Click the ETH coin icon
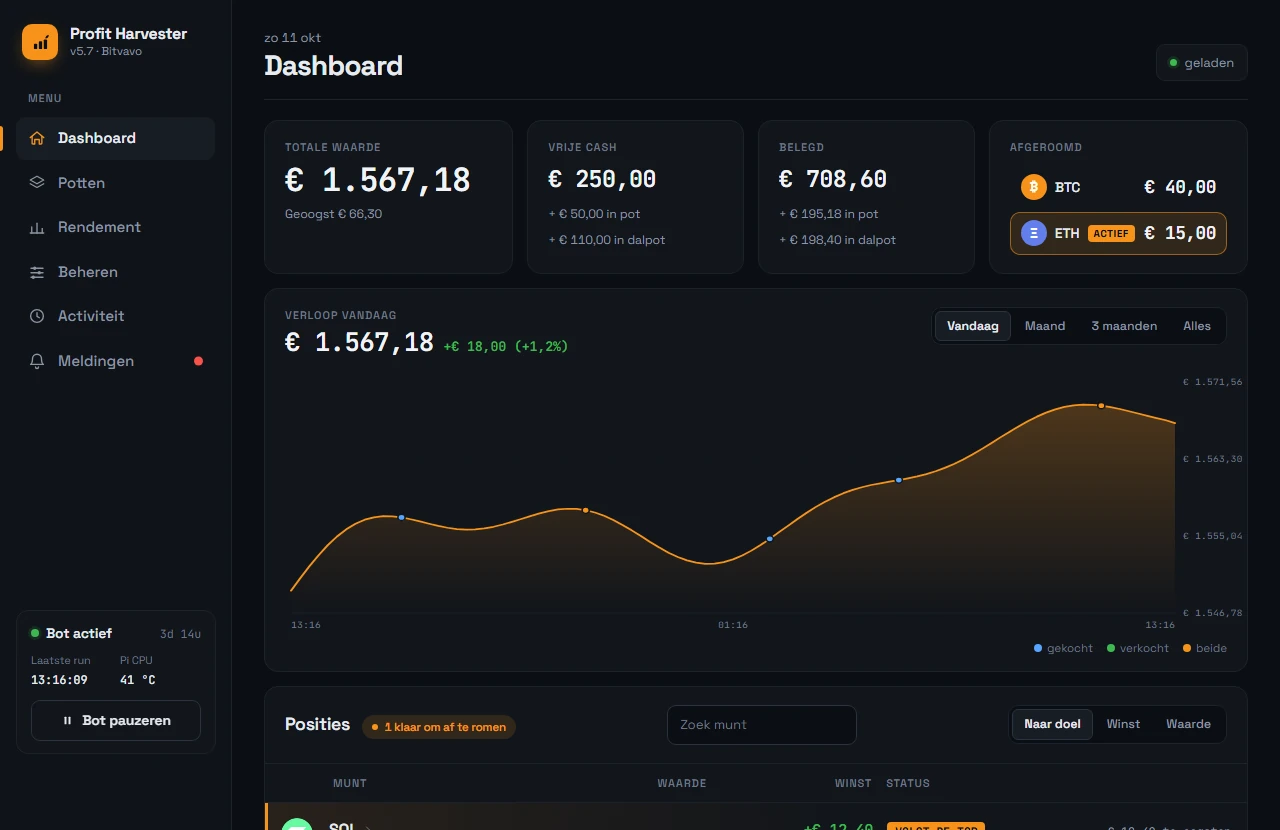Image resolution: width=1280 pixels, height=830 pixels. [1033, 233]
